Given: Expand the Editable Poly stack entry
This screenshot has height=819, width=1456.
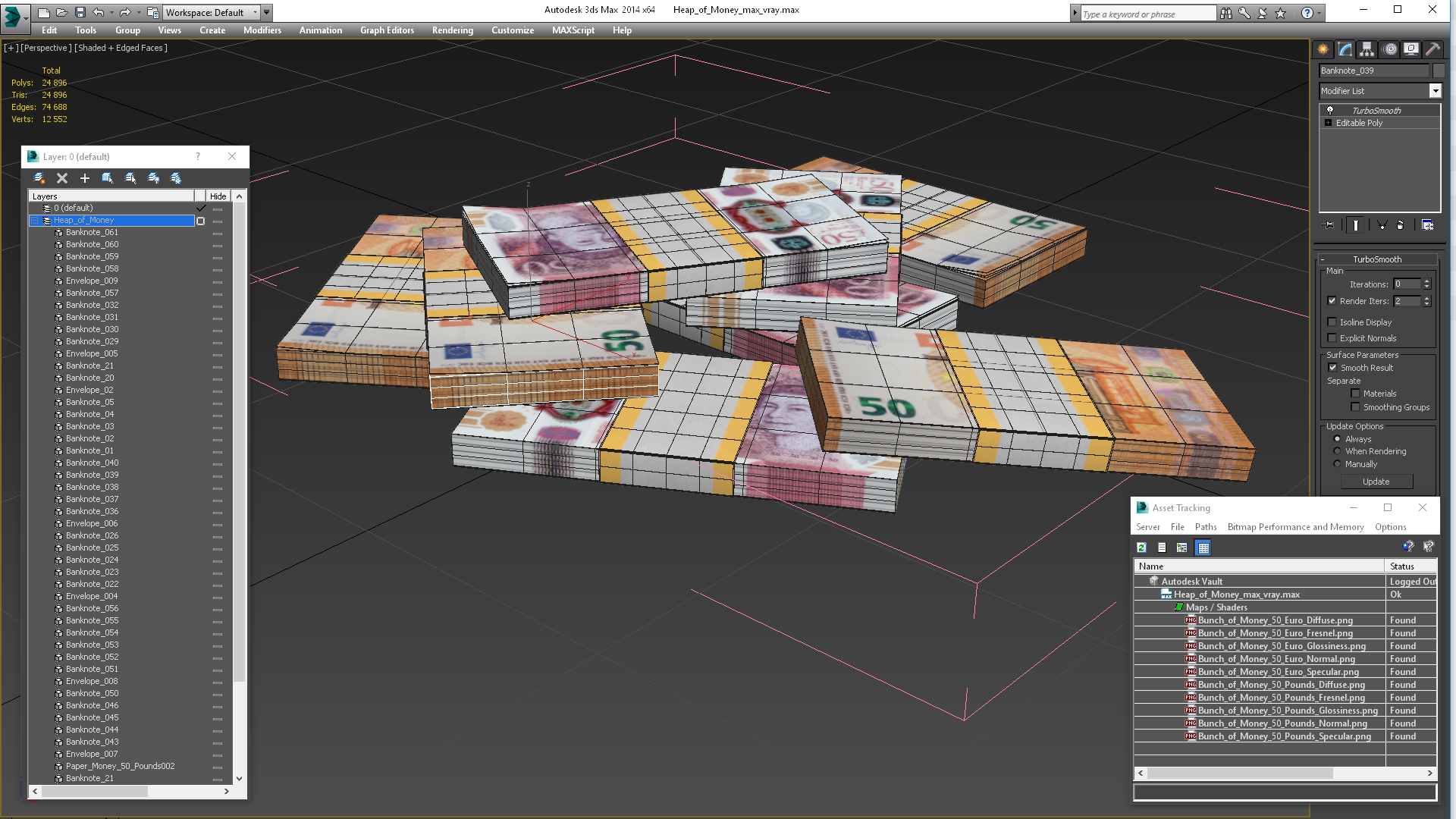Looking at the screenshot, I should point(1328,123).
